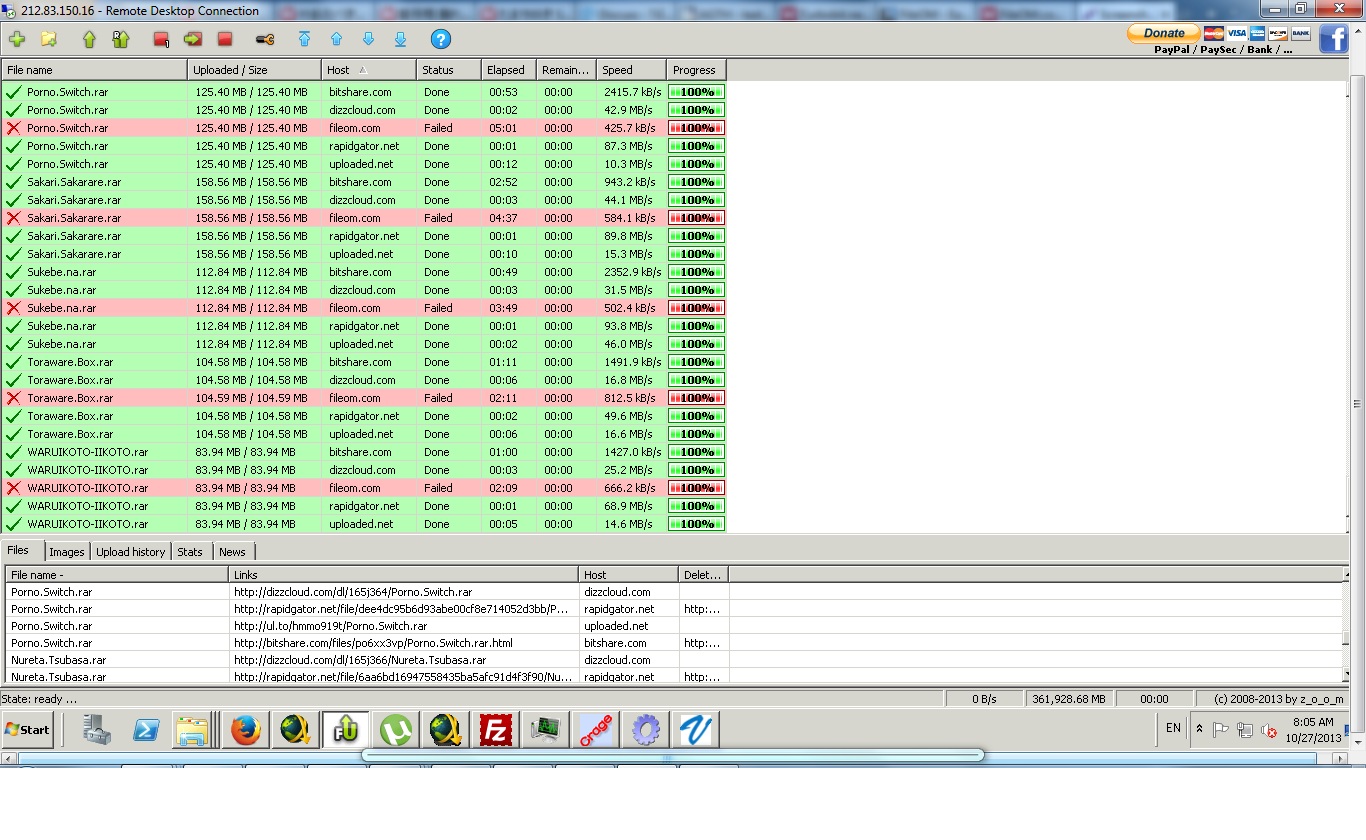Sort upload list by Host column

click(369, 70)
